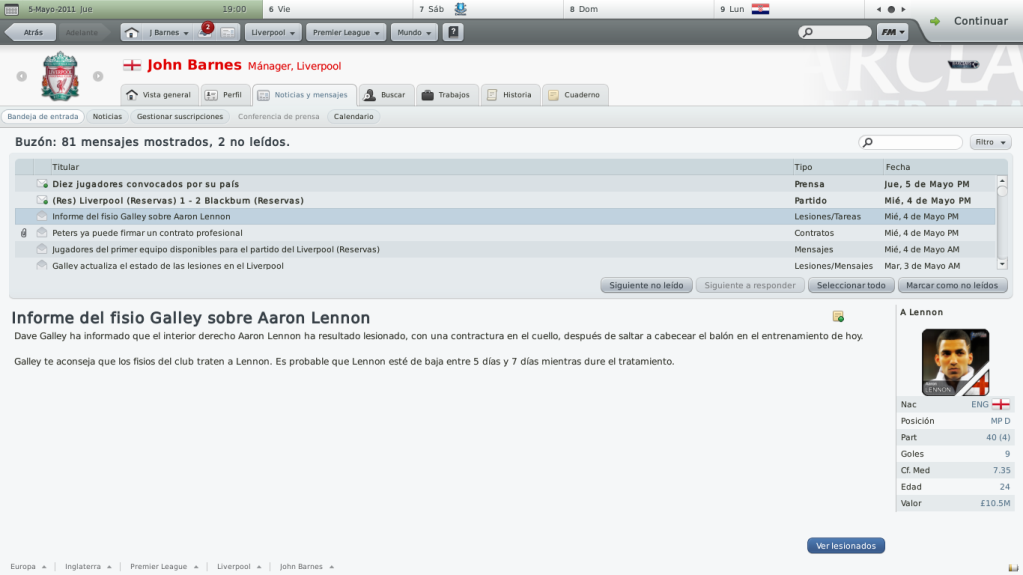1023x575 pixels.
Task: Open the Calendario sub-tab
Action: coord(354,116)
